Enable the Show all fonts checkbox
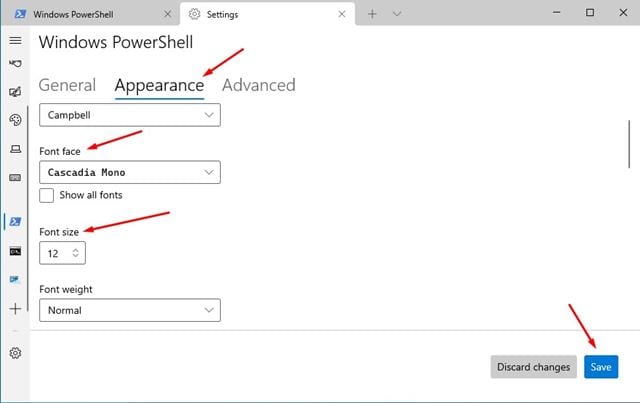640x403 pixels. point(47,196)
